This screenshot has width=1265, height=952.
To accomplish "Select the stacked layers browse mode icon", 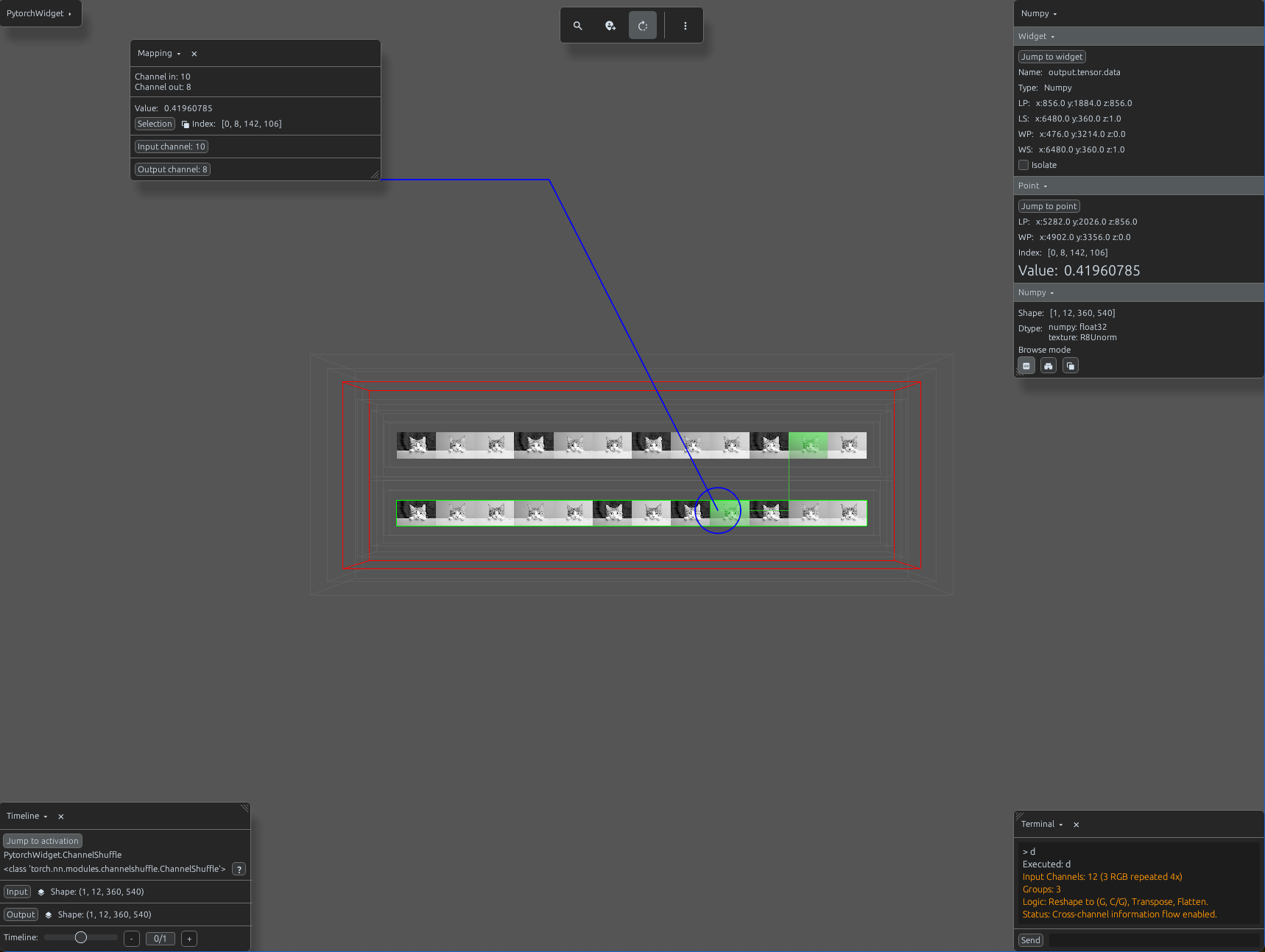I will 1071,366.
